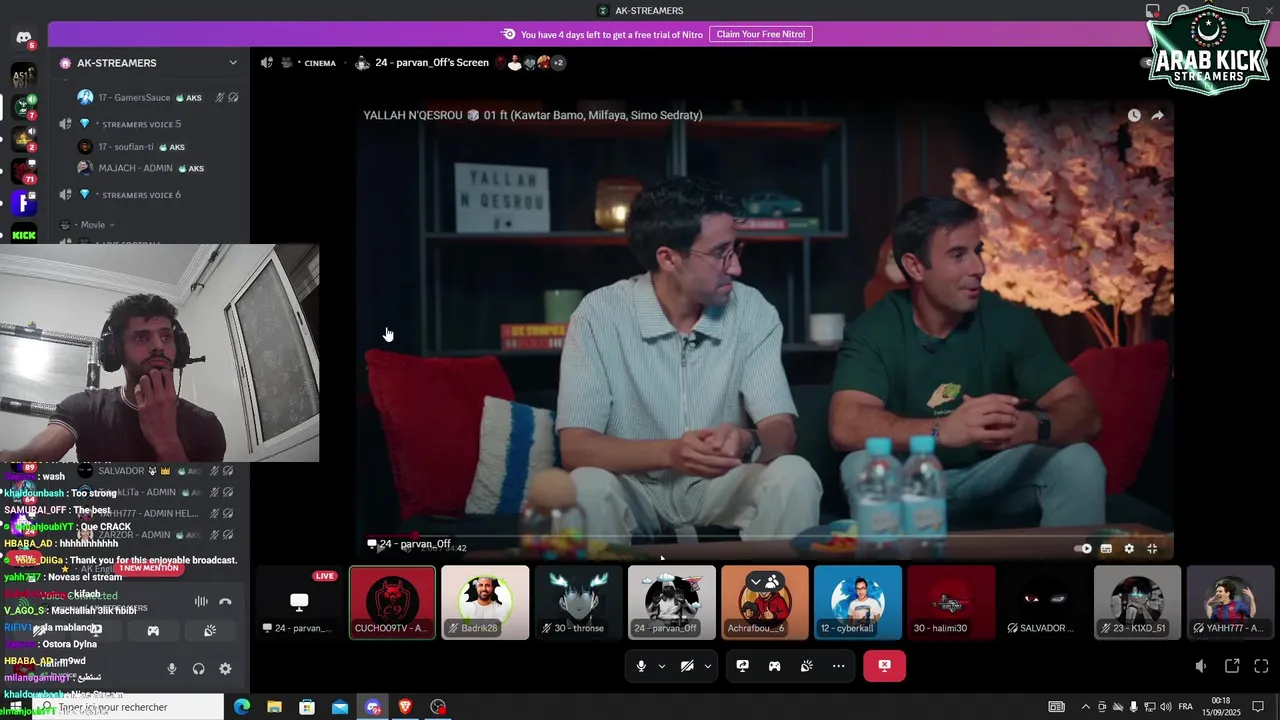Join STREAMERS VOICE 5 channel
This screenshot has height=720, width=1280.
(141, 124)
